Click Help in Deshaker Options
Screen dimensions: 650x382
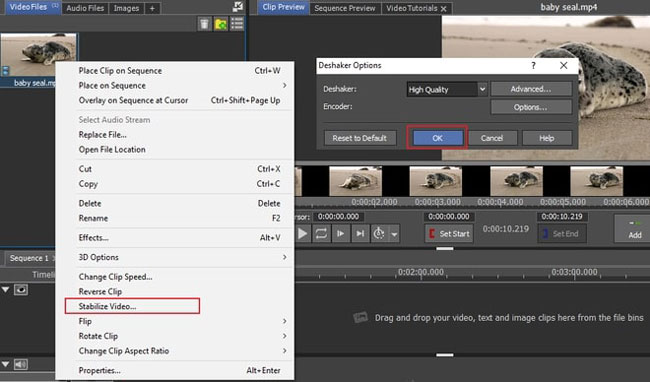547,138
